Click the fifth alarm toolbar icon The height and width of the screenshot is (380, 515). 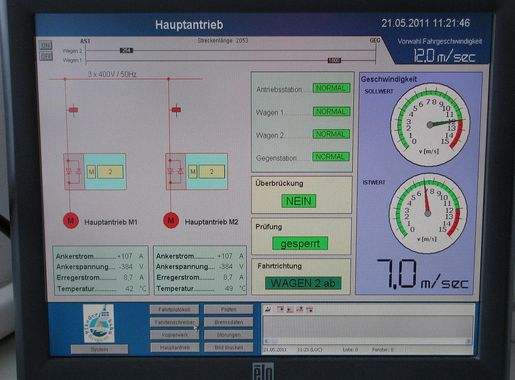(309, 309)
